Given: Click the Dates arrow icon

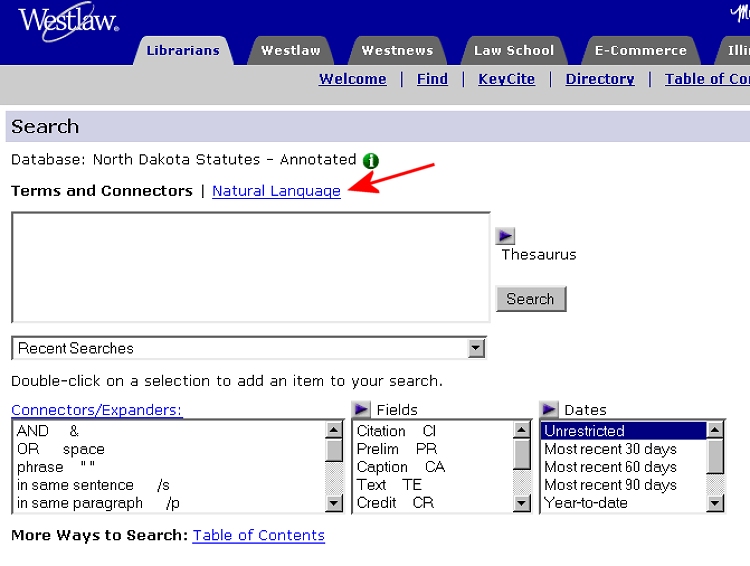Looking at the screenshot, I should [549, 410].
